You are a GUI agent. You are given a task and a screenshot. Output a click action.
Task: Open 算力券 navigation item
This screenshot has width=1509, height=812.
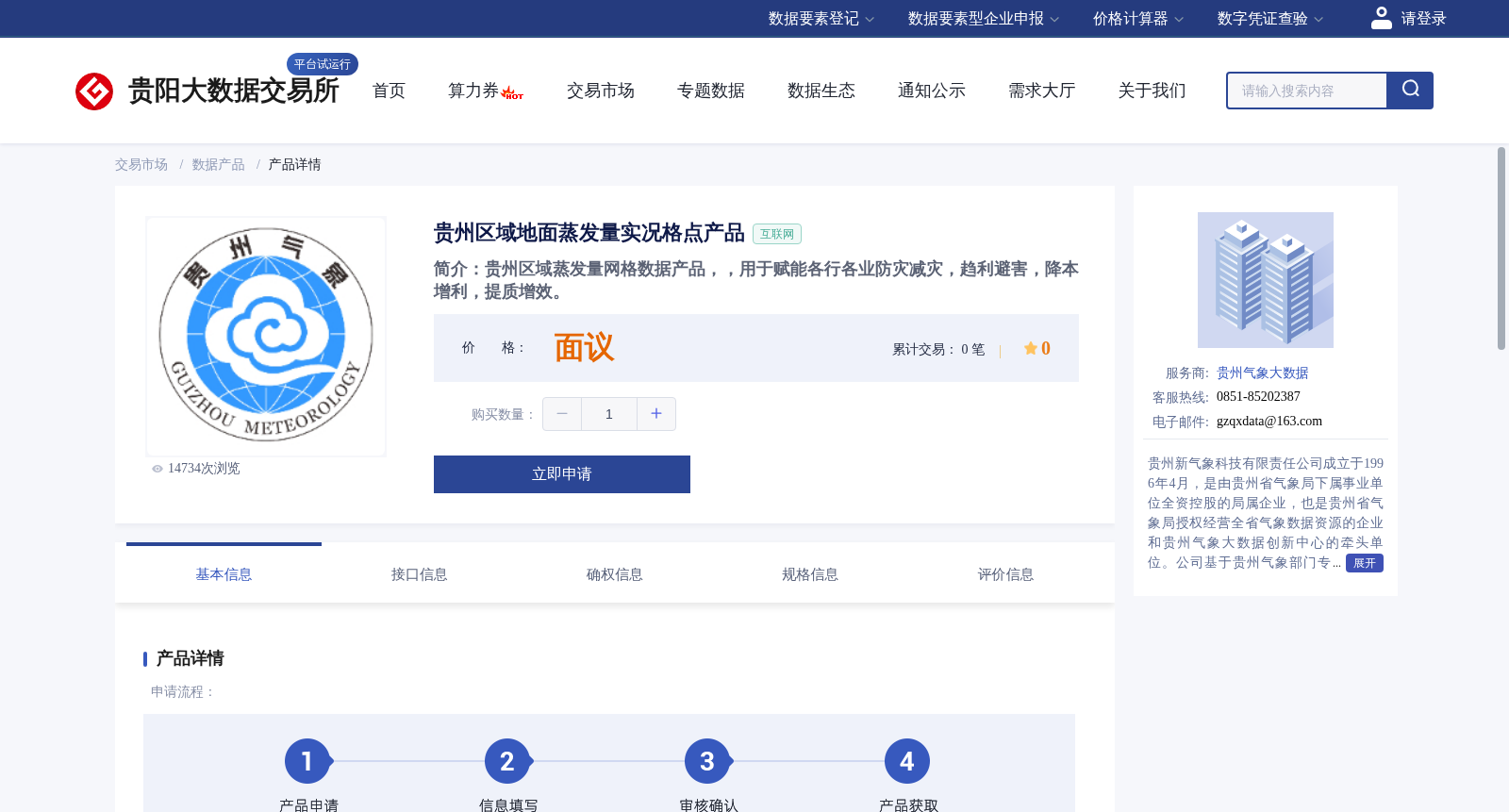(x=473, y=91)
